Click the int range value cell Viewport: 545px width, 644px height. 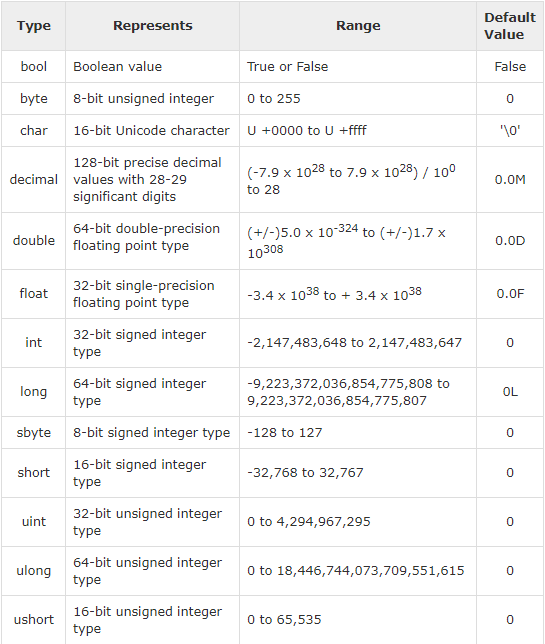358,343
